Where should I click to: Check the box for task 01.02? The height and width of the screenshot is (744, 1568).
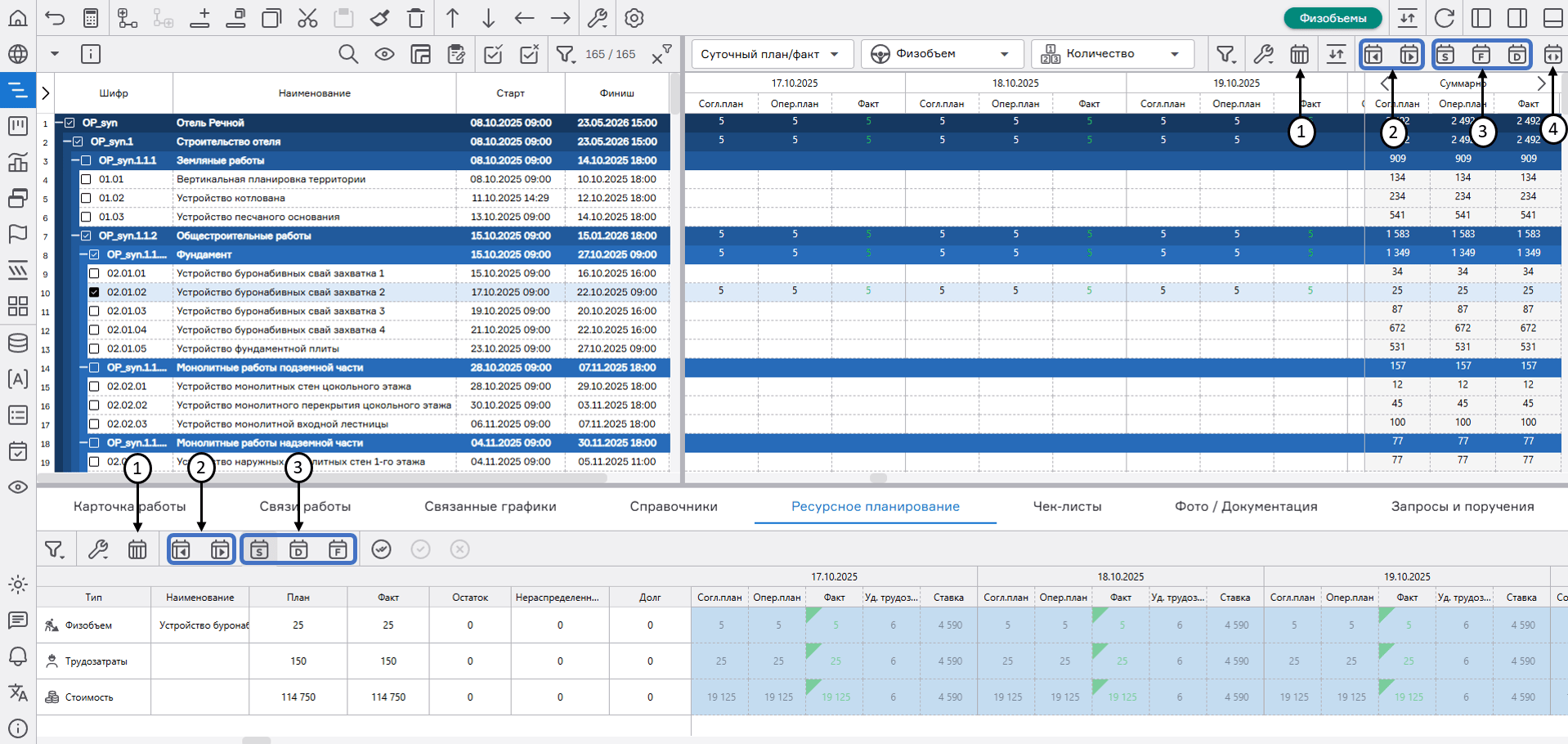[86, 198]
